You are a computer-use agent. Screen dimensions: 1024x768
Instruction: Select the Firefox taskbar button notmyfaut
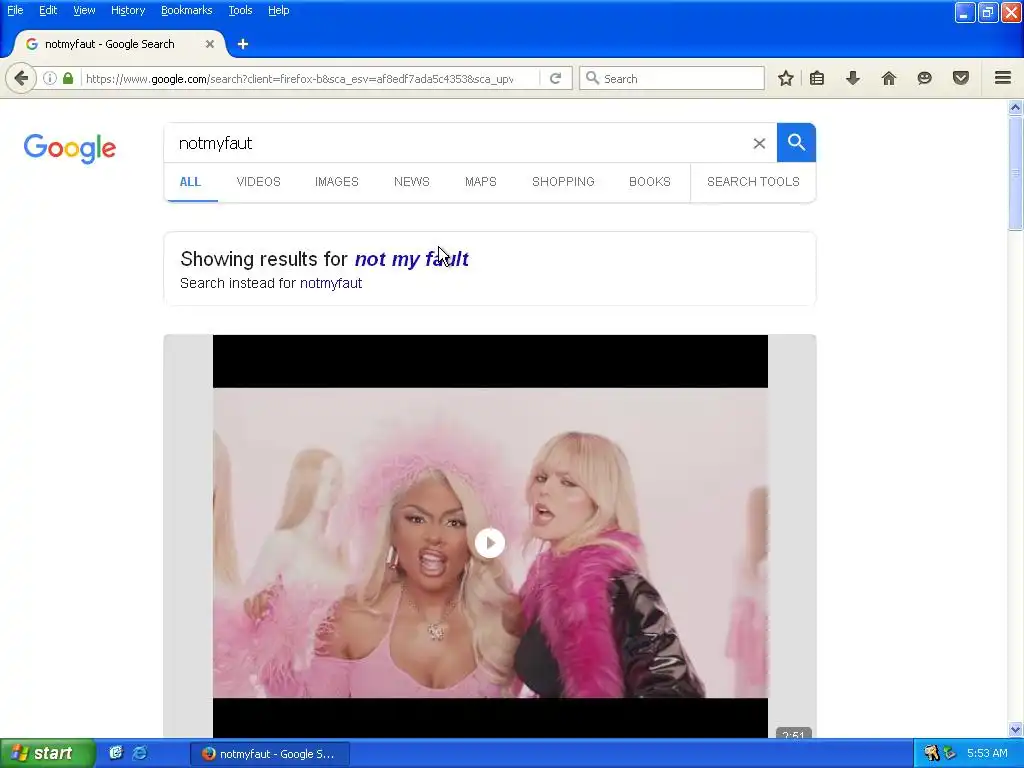pyautogui.click(x=270, y=754)
